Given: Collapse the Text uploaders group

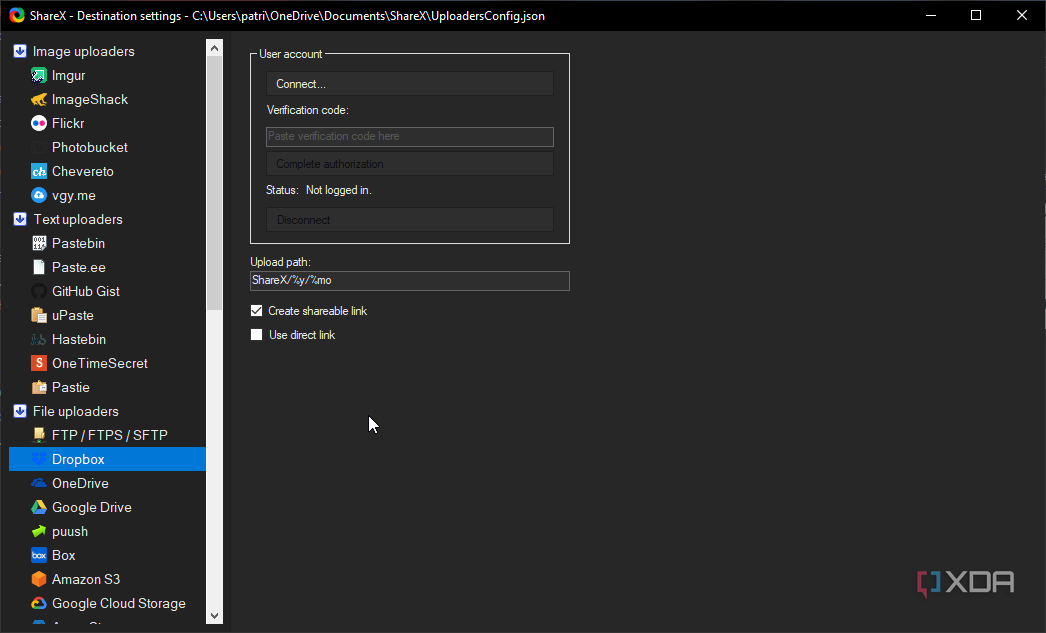Looking at the screenshot, I should [19, 219].
